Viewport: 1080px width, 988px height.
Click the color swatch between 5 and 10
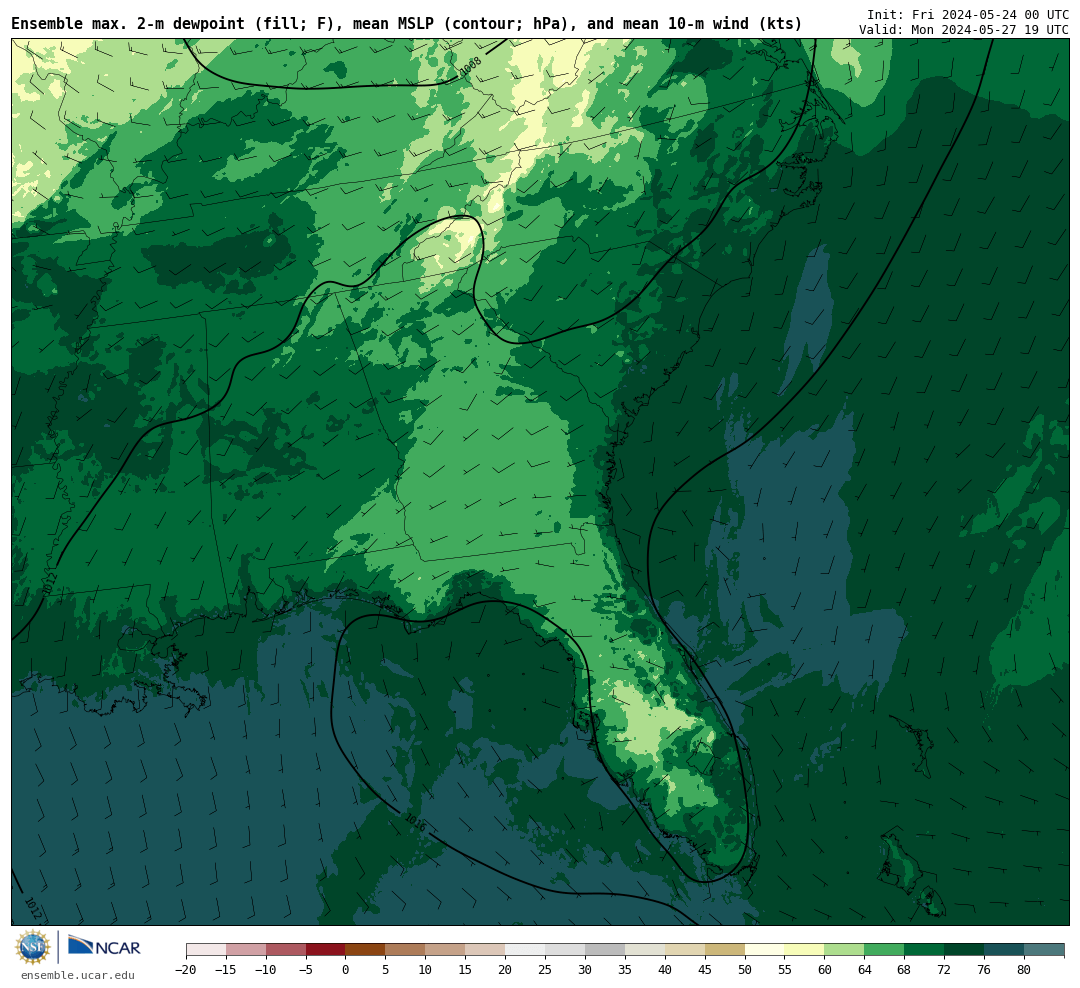(406, 950)
